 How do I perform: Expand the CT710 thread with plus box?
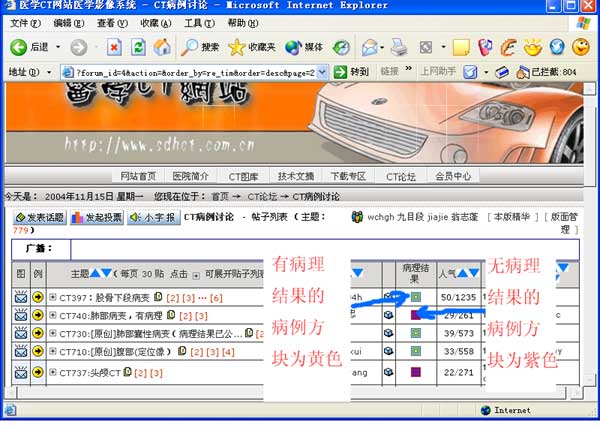click(x=53, y=351)
